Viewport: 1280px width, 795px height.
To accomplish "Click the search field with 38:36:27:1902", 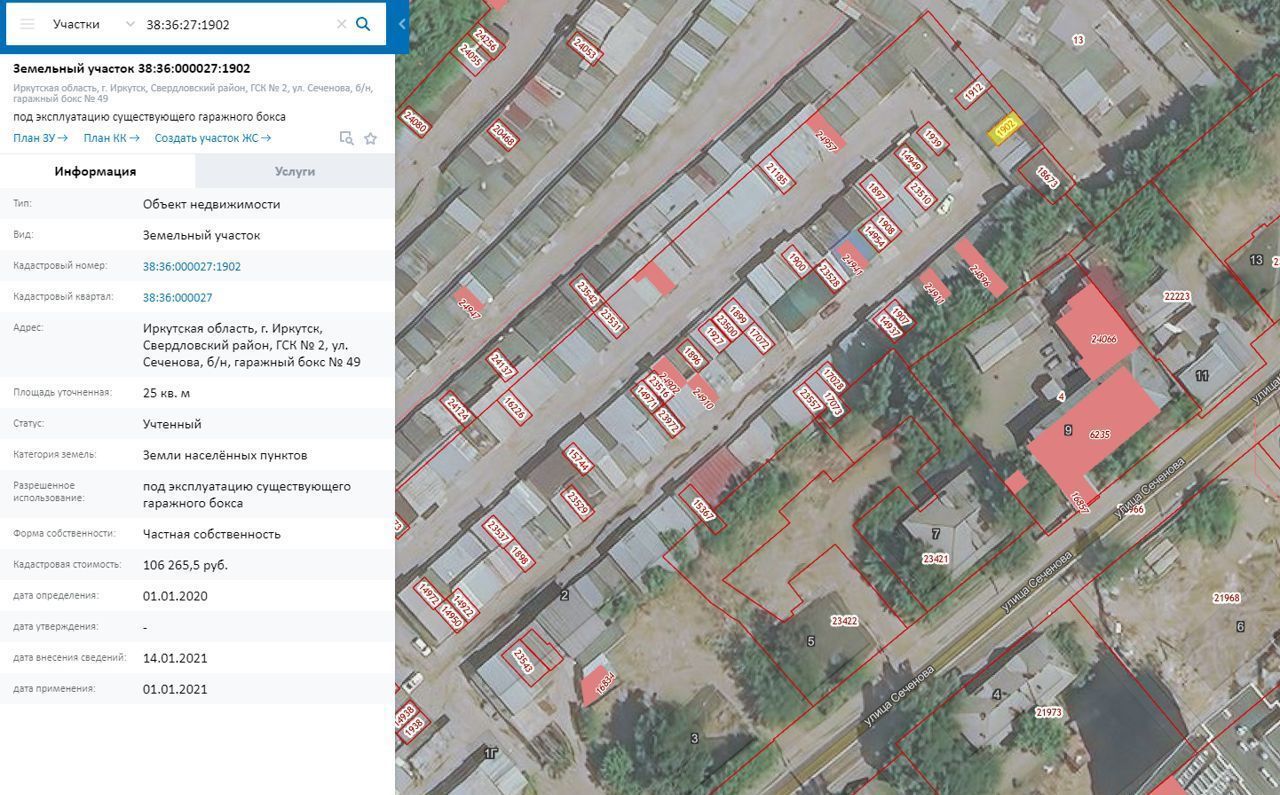I will 236,24.
